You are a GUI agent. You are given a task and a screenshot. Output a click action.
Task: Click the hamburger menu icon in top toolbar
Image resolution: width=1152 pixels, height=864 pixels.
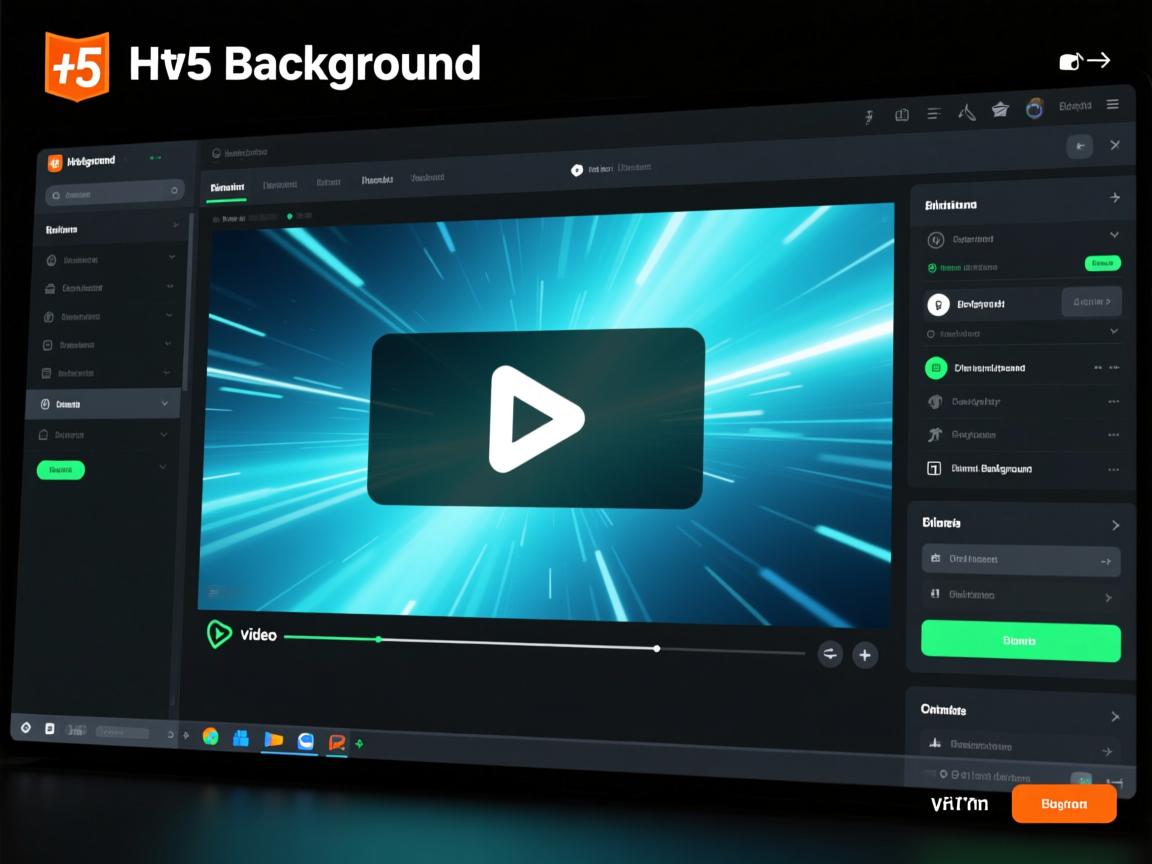coord(1112,105)
